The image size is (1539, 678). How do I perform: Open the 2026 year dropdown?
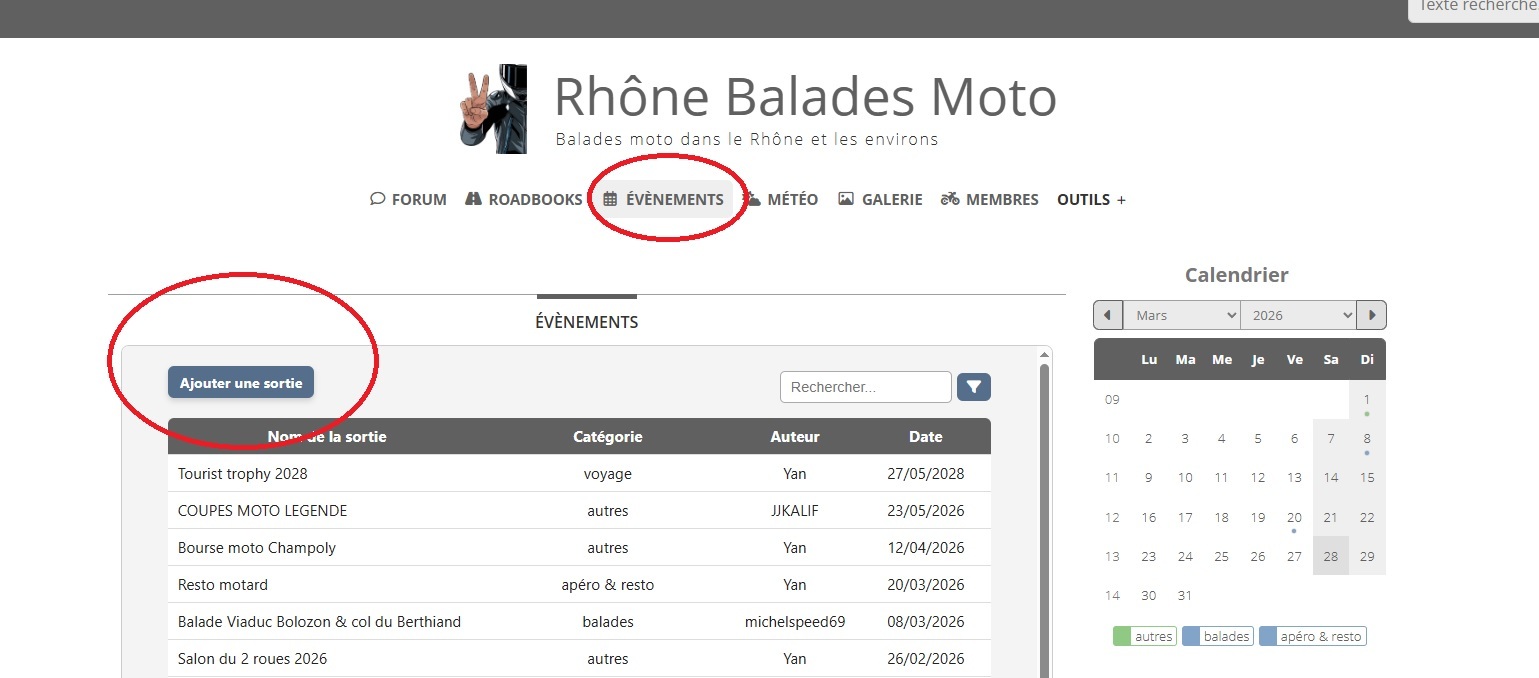tap(1298, 315)
